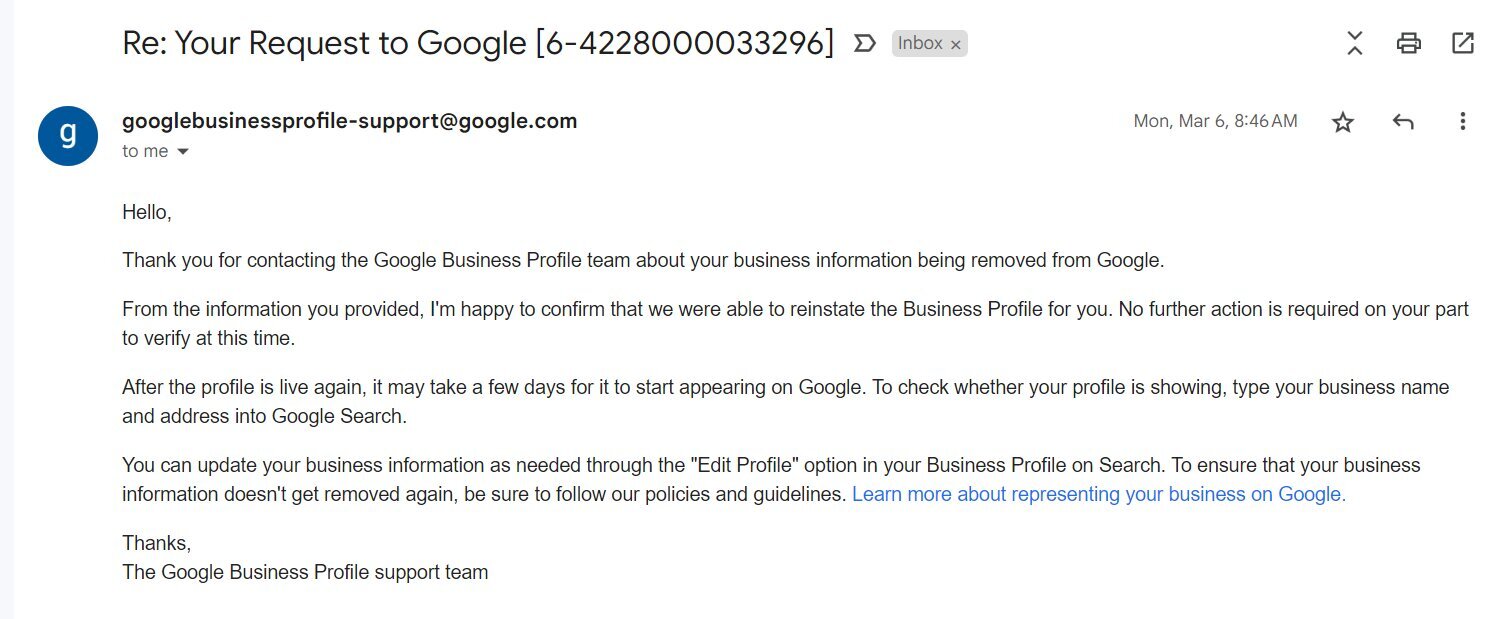Remove the Inbox label via its x
The height and width of the screenshot is (619, 1507).
tap(955, 44)
